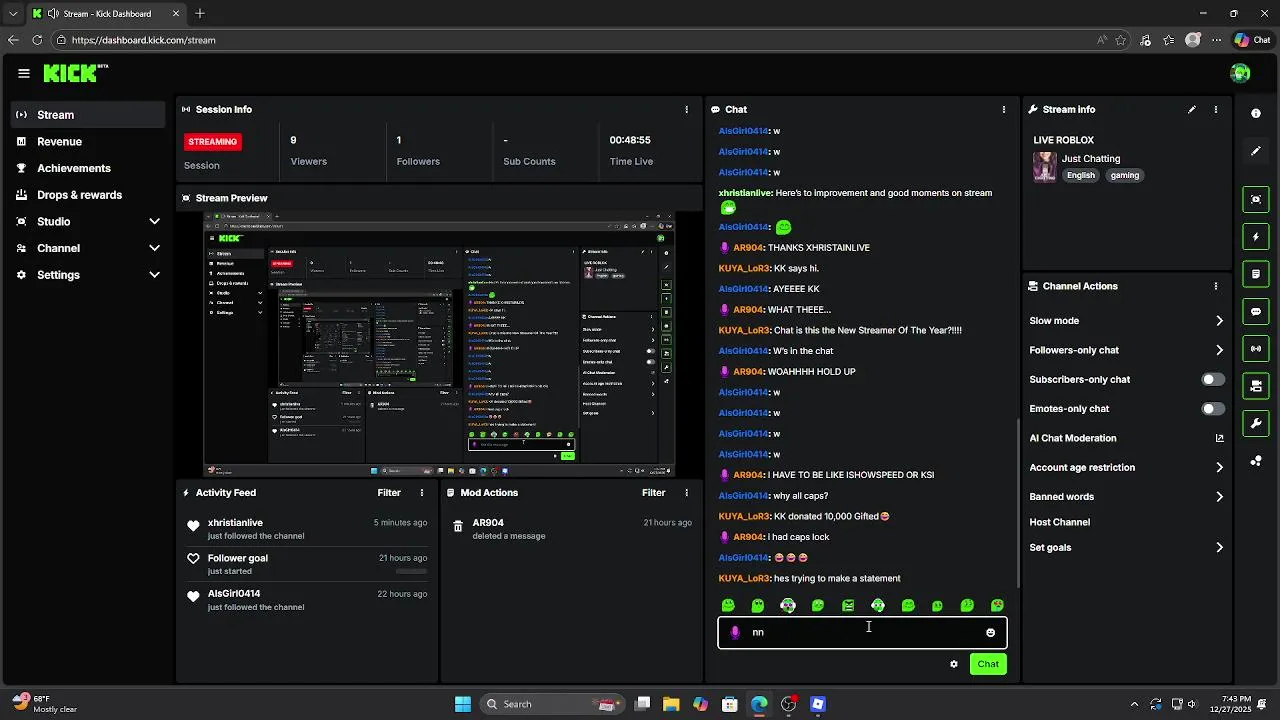Open Drops & rewards in the sidebar
The height and width of the screenshot is (720, 1280).
(x=88, y=195)
